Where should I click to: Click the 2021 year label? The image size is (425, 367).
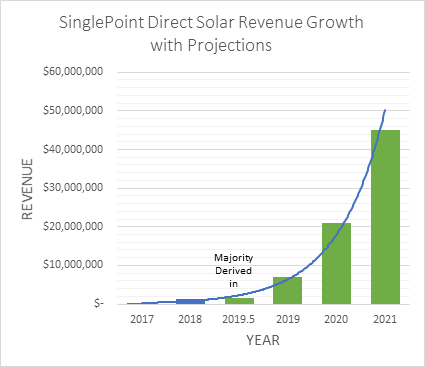pyautogui.click(x=385, y=319)
